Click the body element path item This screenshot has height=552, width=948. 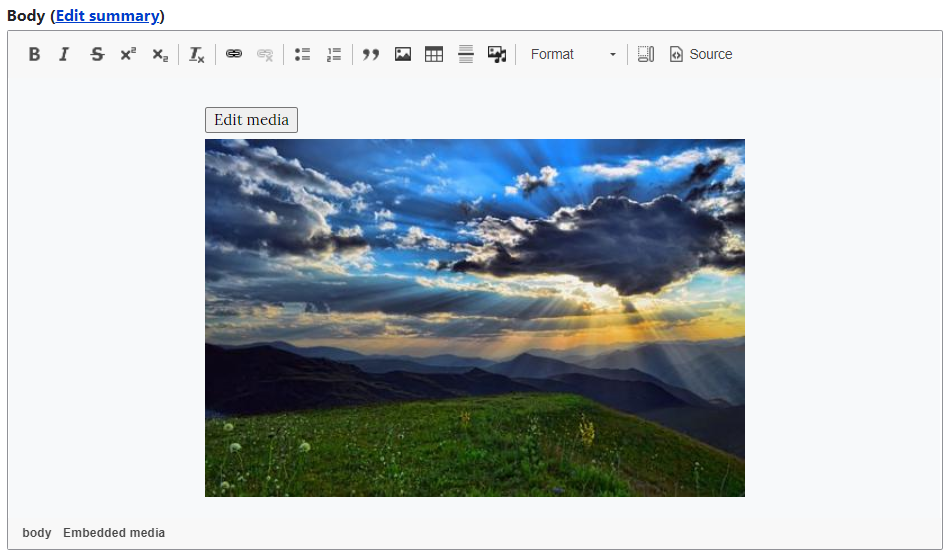tap(37, 533)
